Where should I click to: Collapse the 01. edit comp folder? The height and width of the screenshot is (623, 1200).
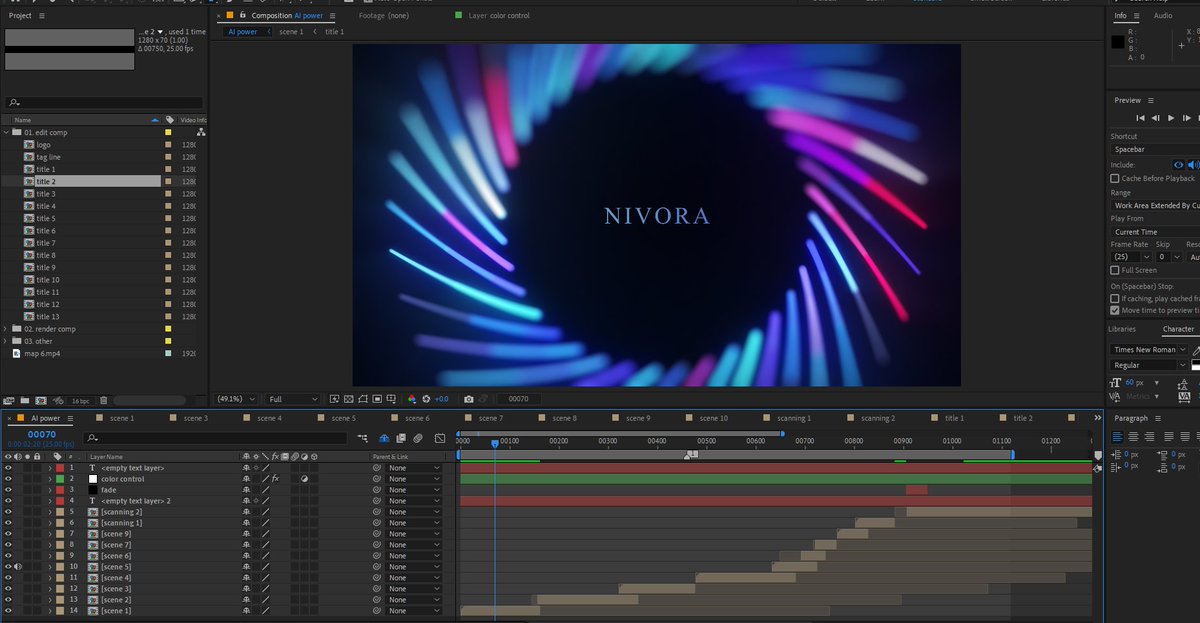coord(7,131)
